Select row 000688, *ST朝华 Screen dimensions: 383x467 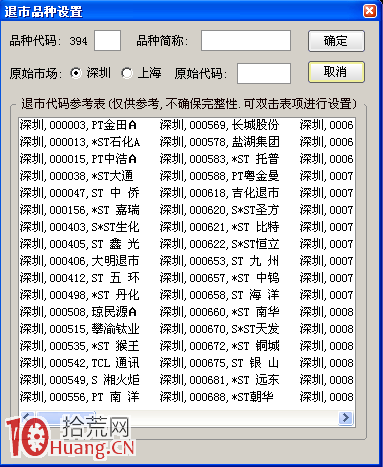coord(217,397)
